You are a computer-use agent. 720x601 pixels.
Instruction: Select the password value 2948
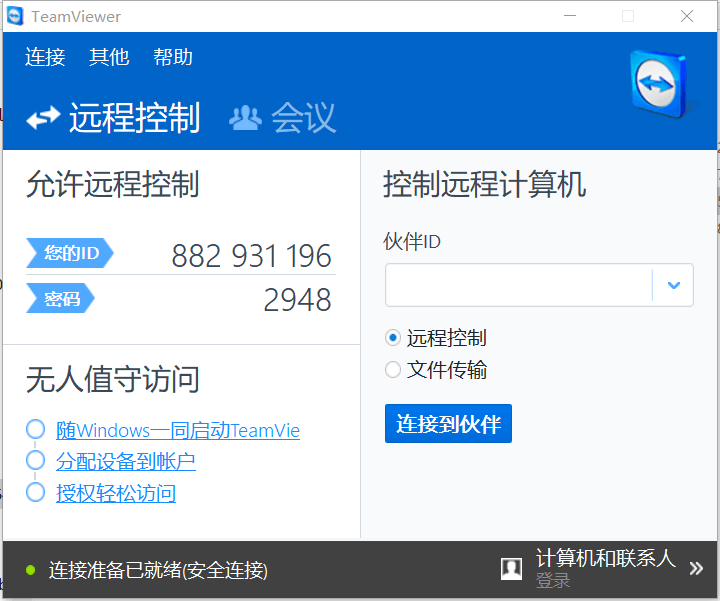coord(297,300)
